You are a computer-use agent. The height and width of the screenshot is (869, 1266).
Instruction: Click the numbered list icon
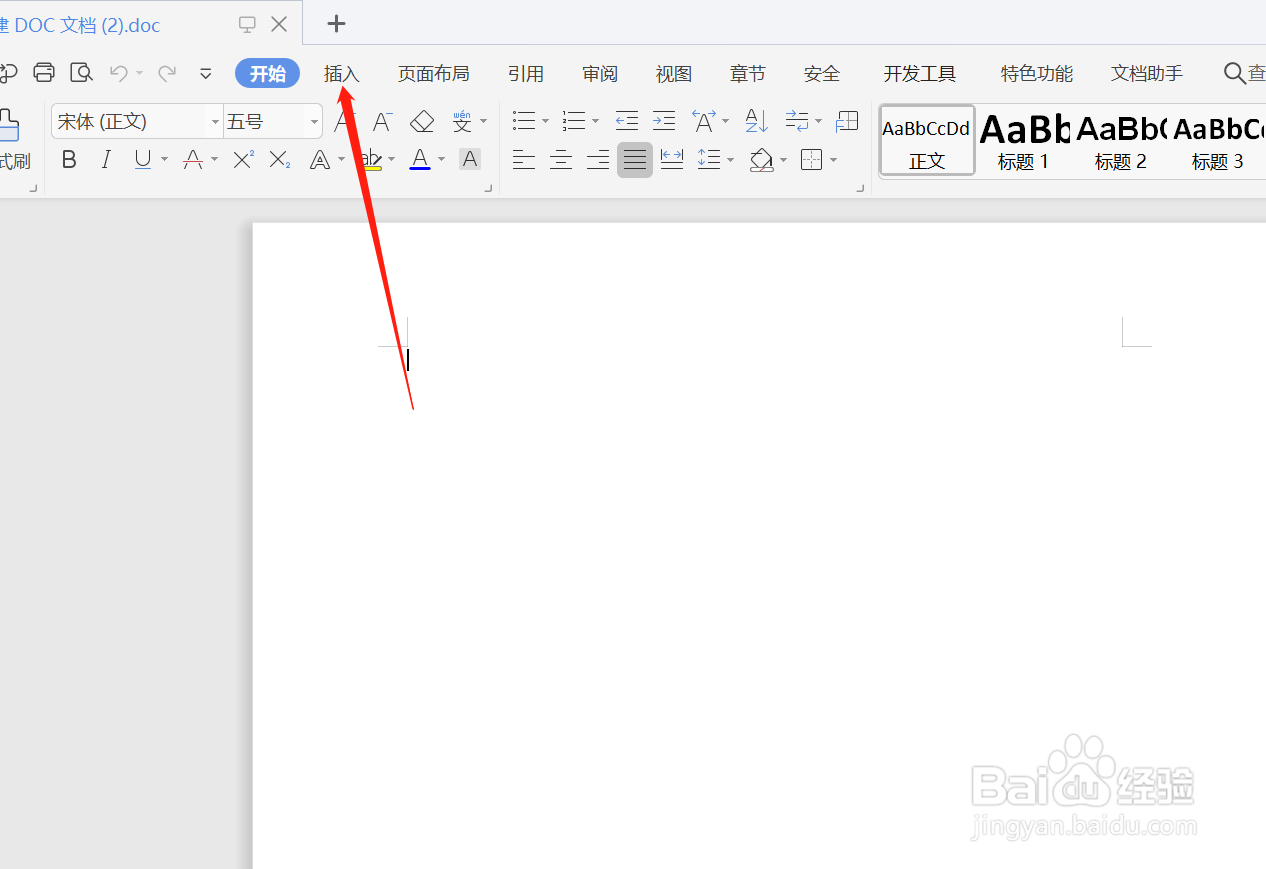click(574, 122)
